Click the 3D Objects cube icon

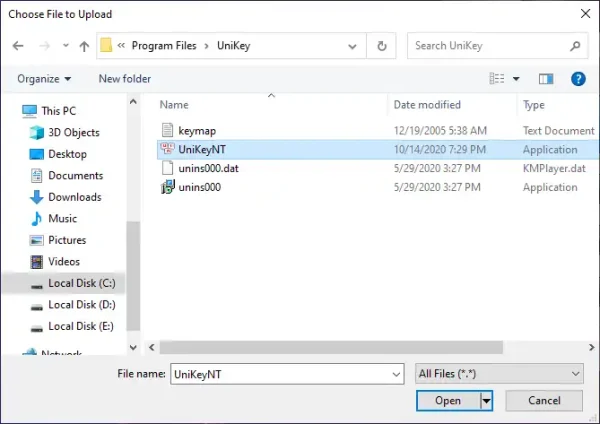37,132
